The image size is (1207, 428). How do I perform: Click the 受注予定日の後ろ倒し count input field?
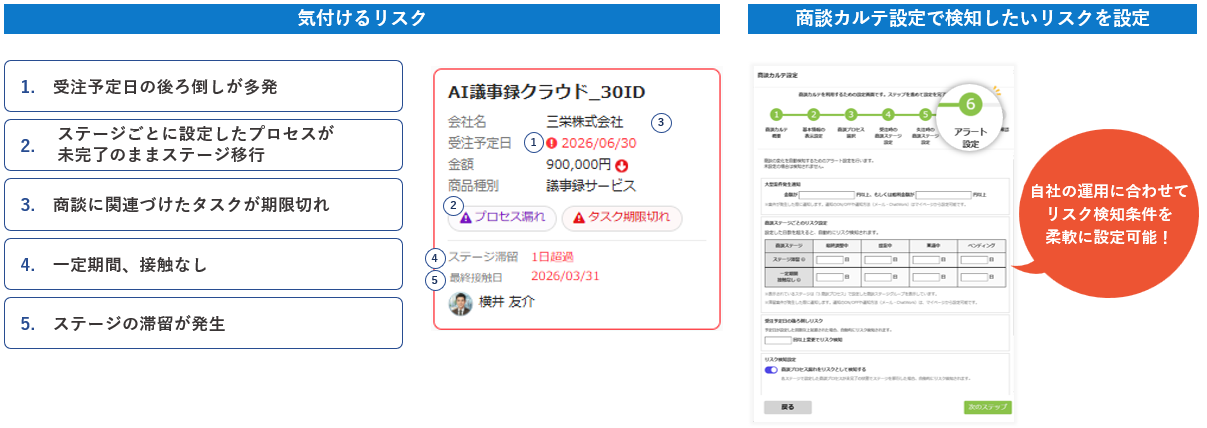tap(776, 340)
